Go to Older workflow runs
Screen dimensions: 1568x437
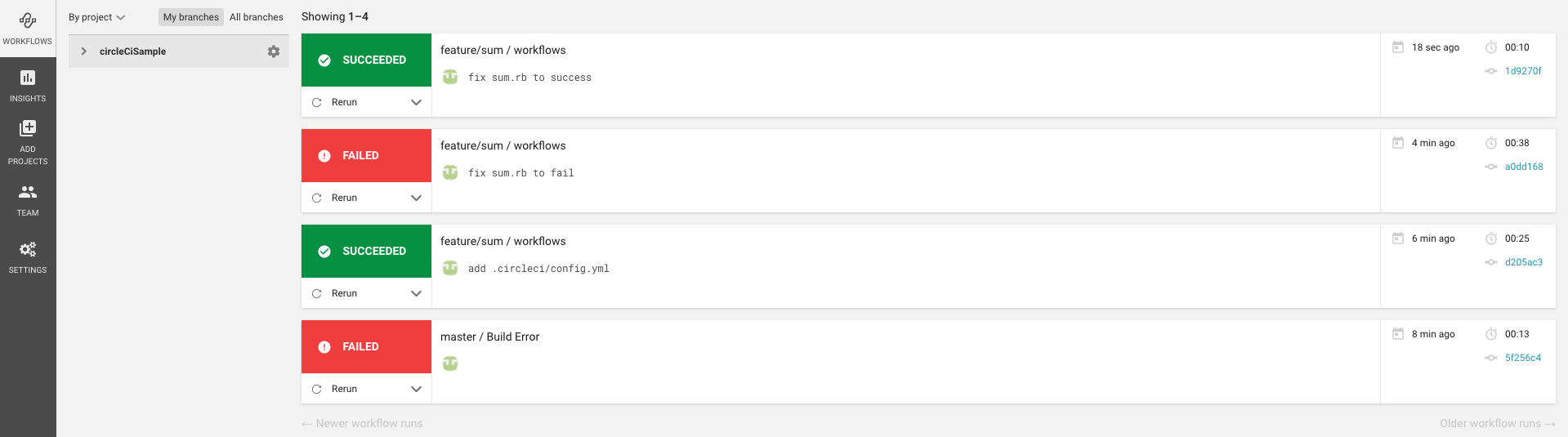1498,423
